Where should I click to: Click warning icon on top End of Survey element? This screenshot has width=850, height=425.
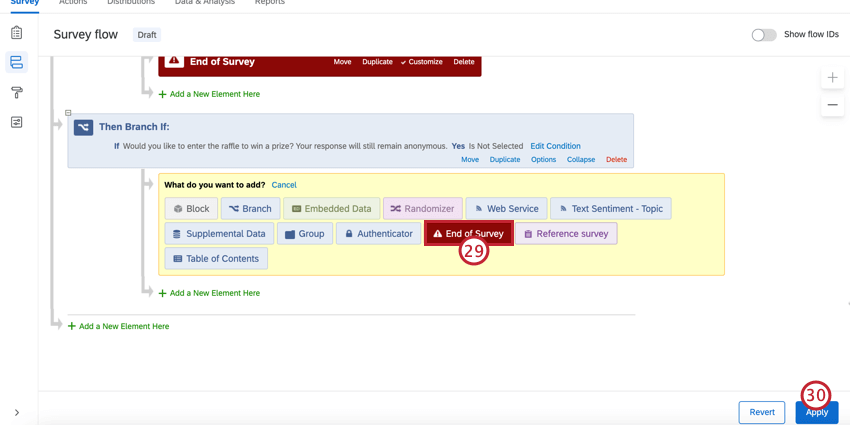click(x=174, y=61)
